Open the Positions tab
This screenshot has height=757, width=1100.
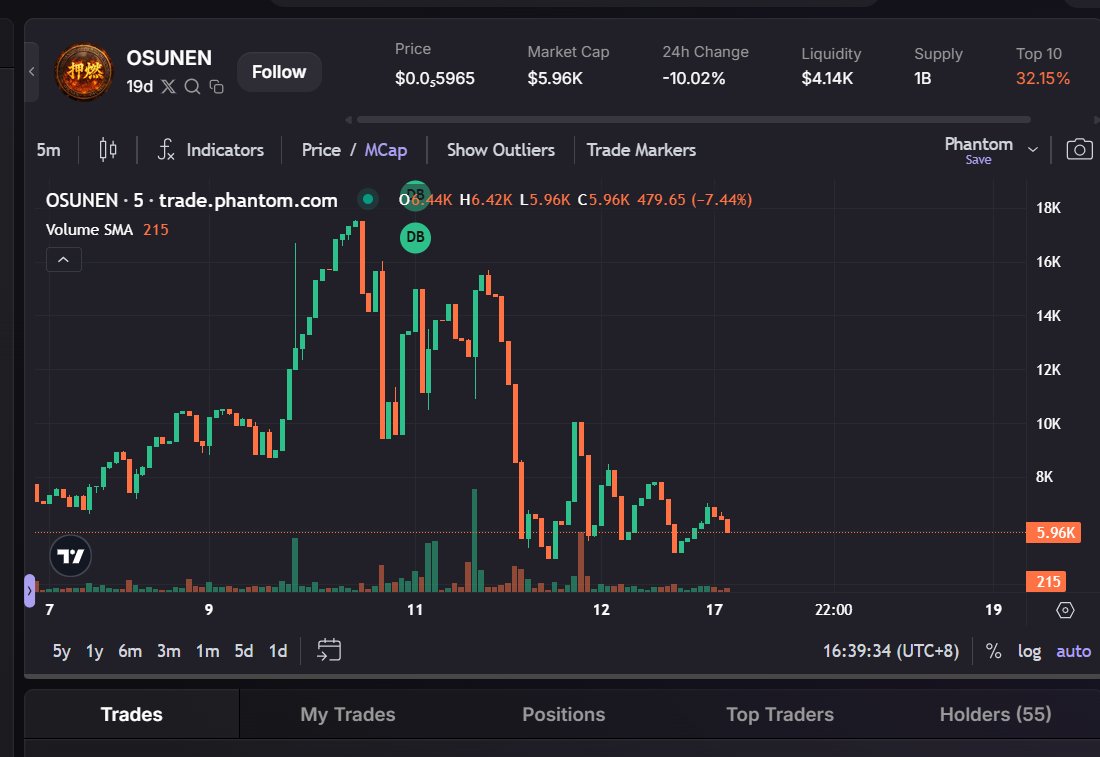click(x=563, y=714)
